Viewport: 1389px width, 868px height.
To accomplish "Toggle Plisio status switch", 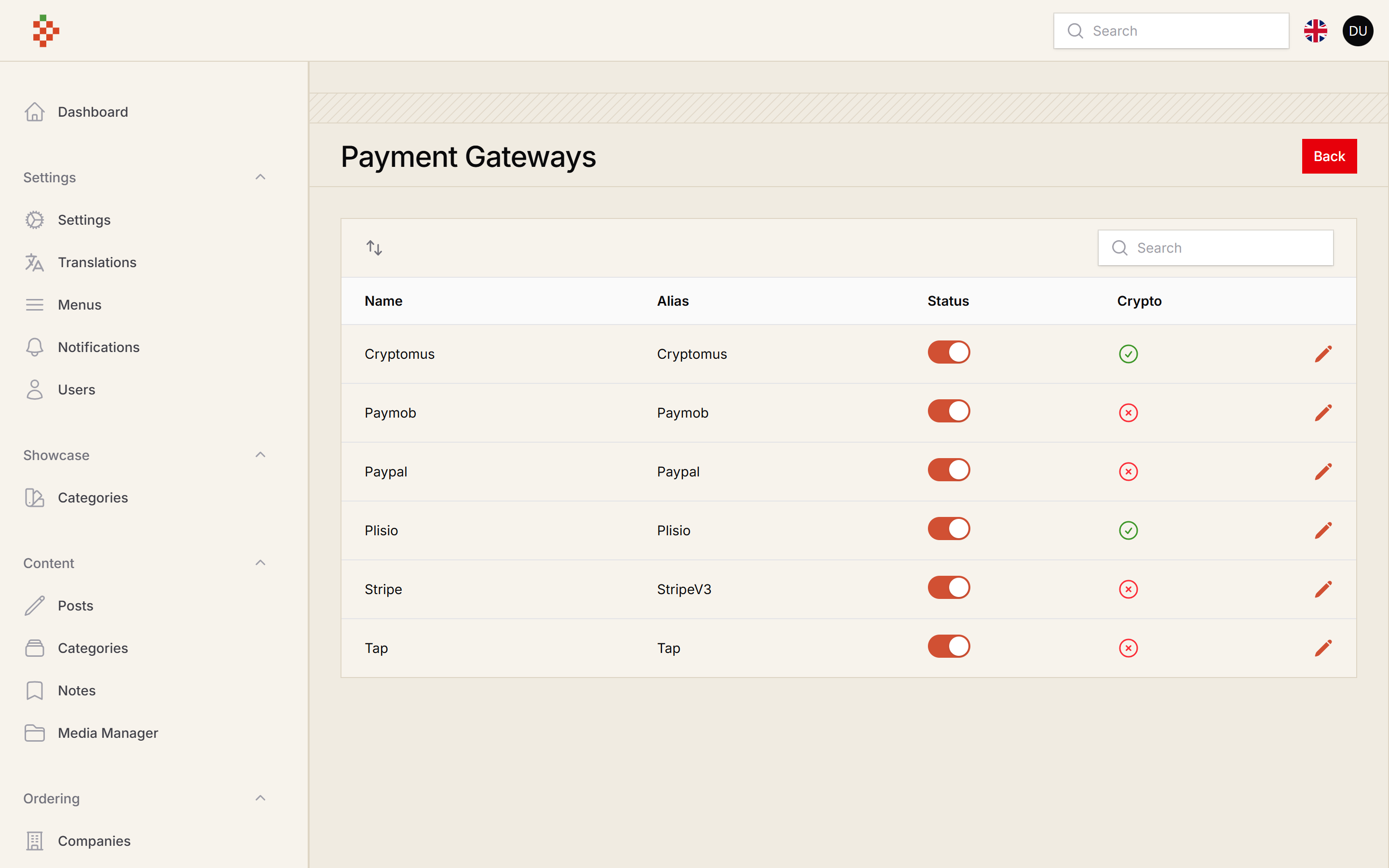I will 949,529.
